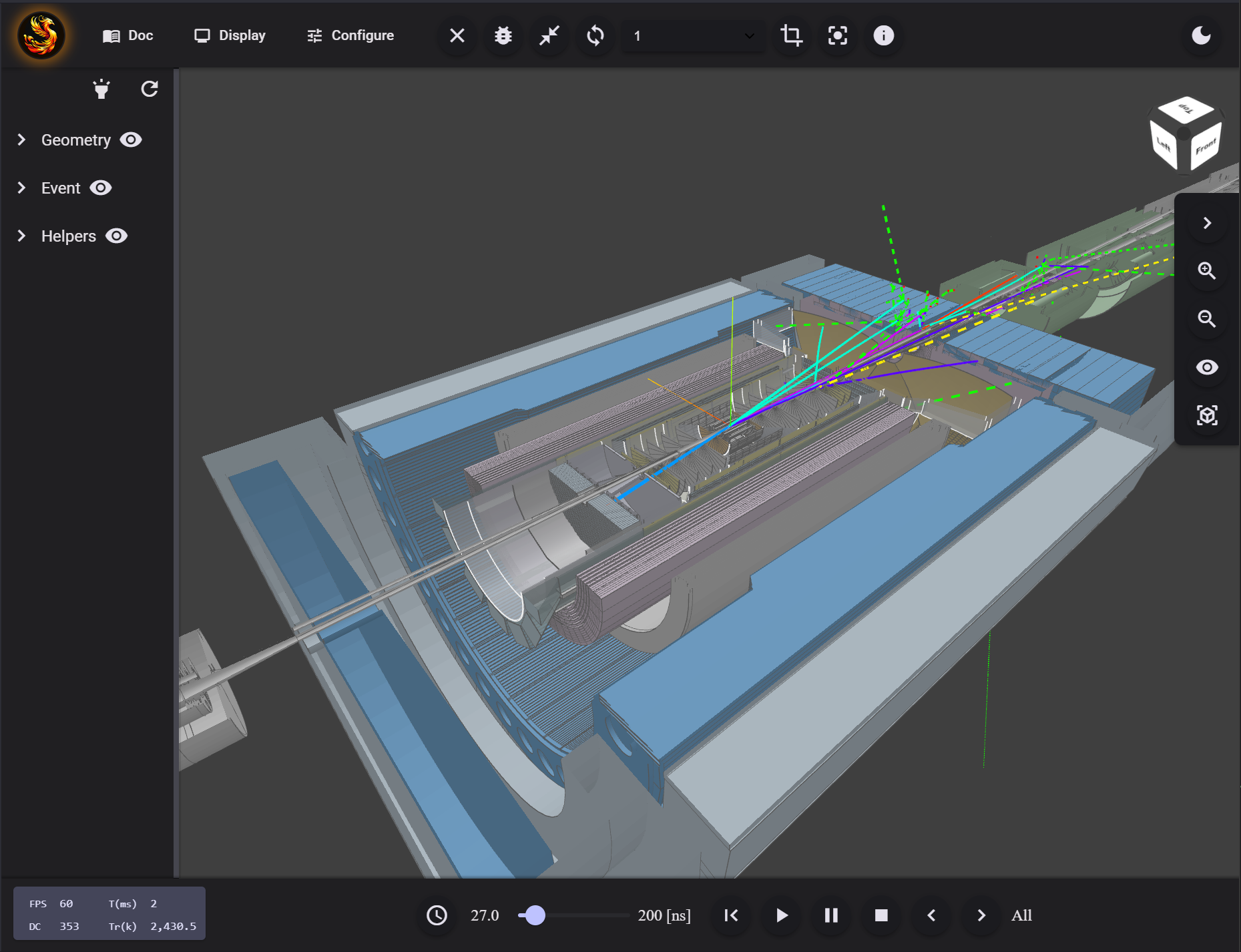Toggle Geometry visibility eye

131,140
